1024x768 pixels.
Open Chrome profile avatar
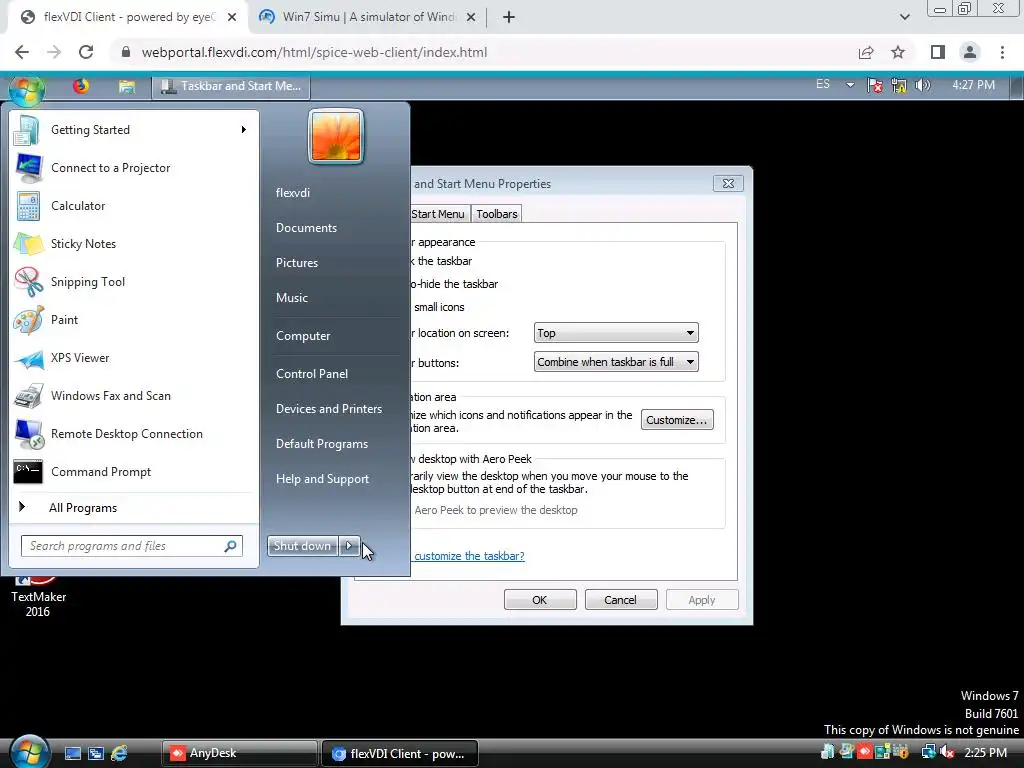(970, 52)
